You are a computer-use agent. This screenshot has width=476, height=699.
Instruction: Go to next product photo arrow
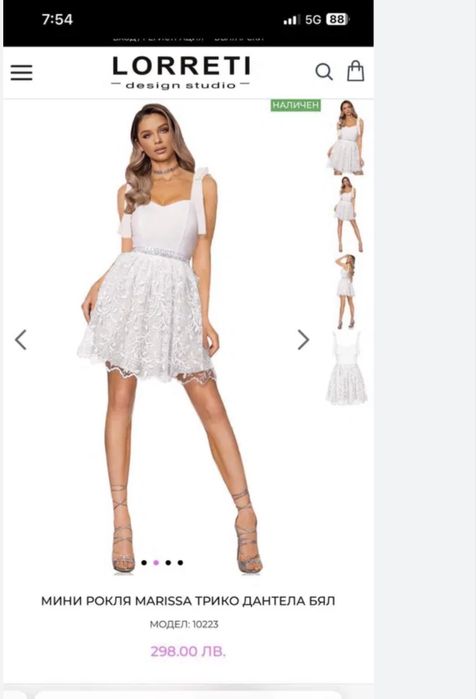click(x=304, y=340)
